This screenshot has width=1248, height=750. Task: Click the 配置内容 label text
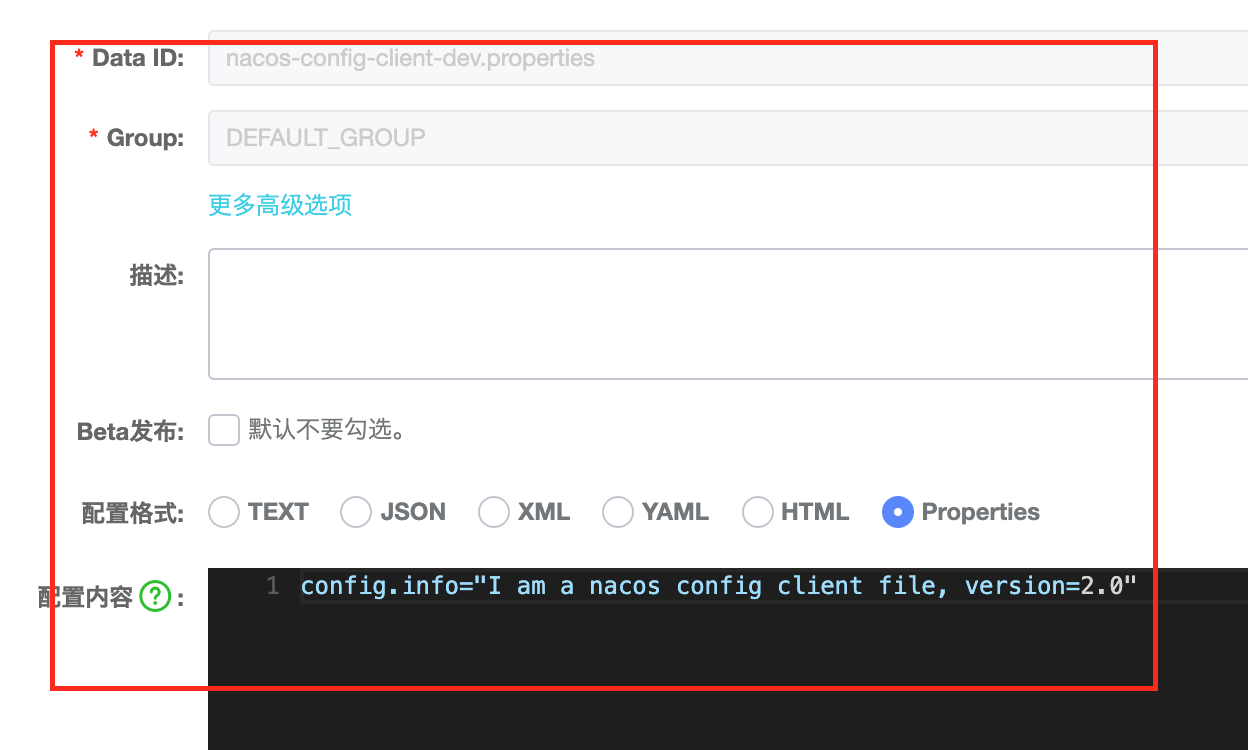click(x=85, y=598)
